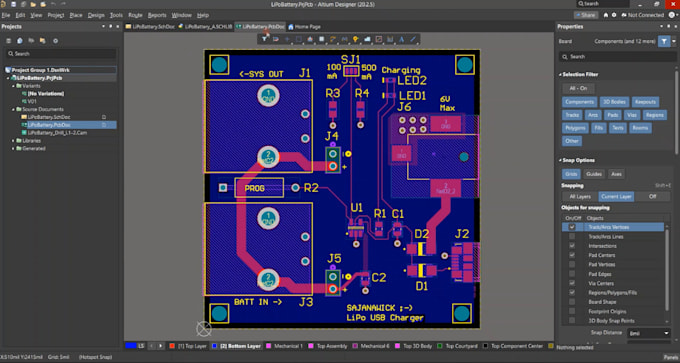The height and width of the screenshot is (363, 680).
Task: Open the dropdown arrow beside the filter button
Action: tap(674, 42)
